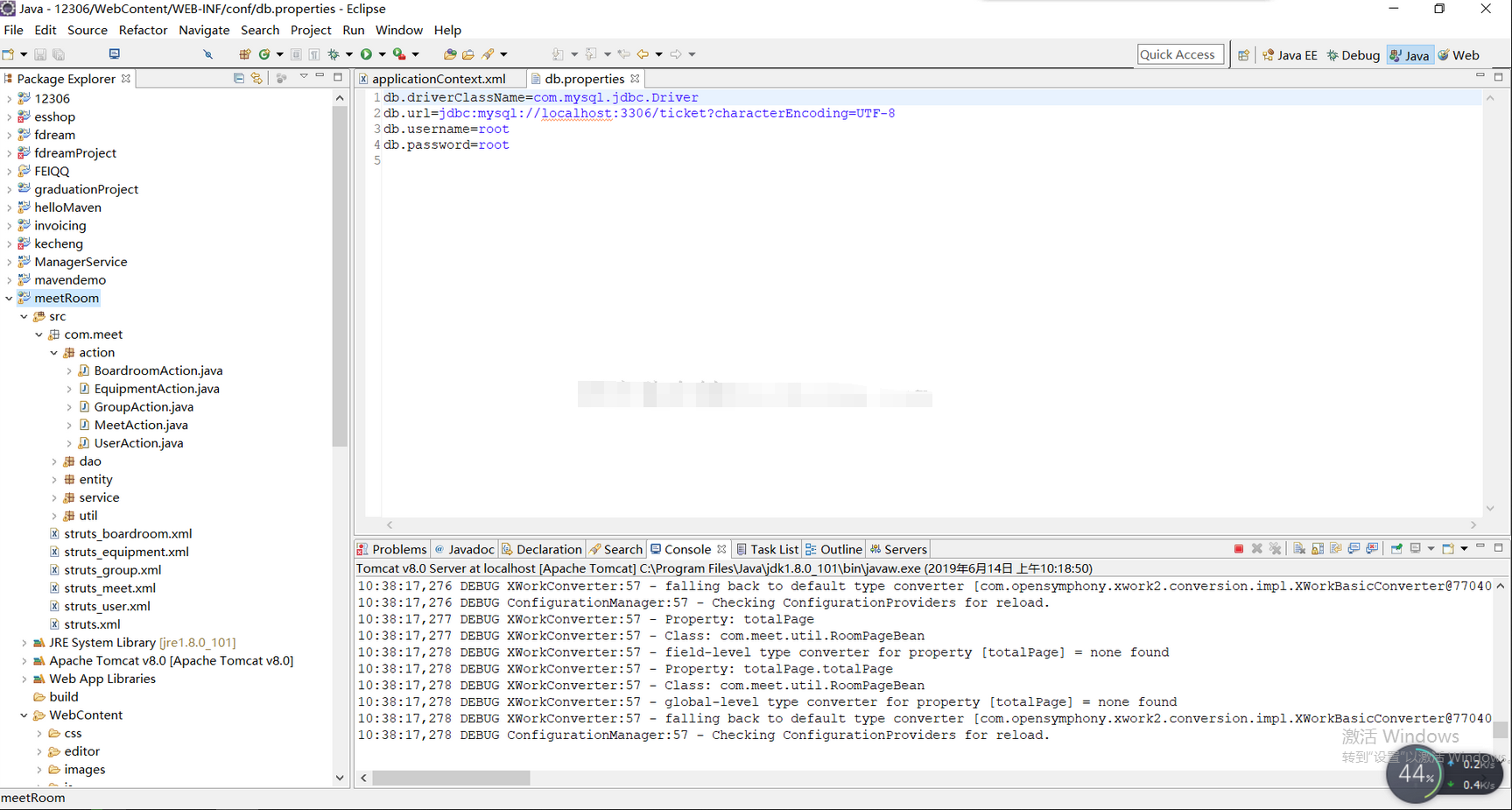Click the green Run button in toolbar

(x=367, y=54)
